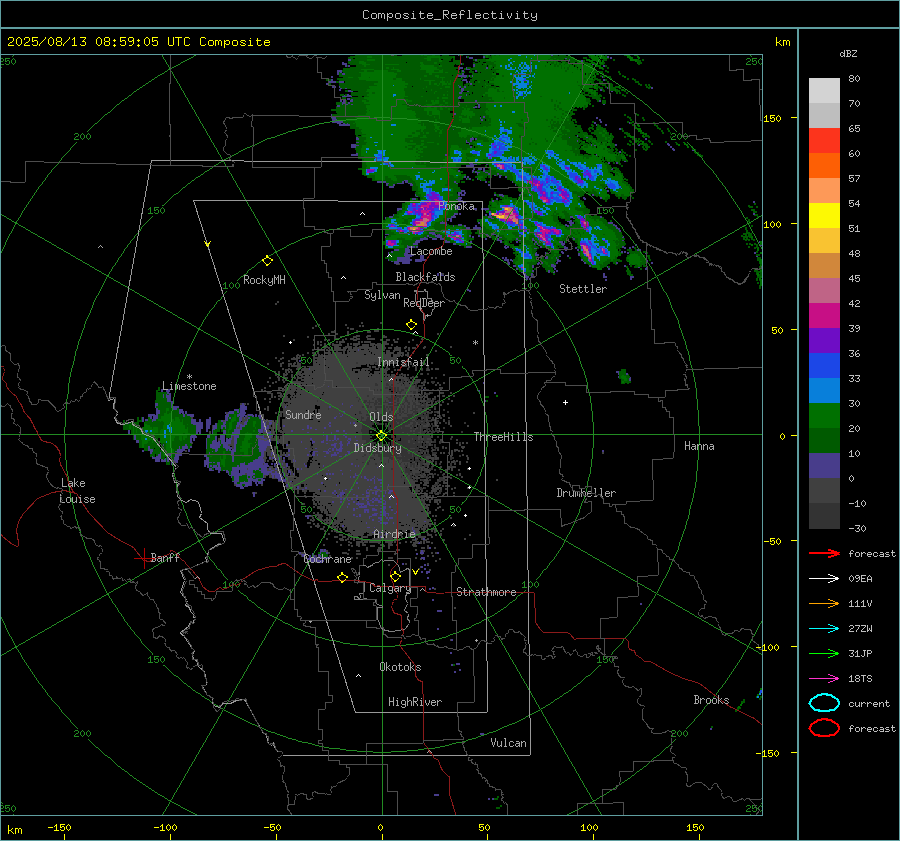Click the Innisfail town label

(403, 362)
